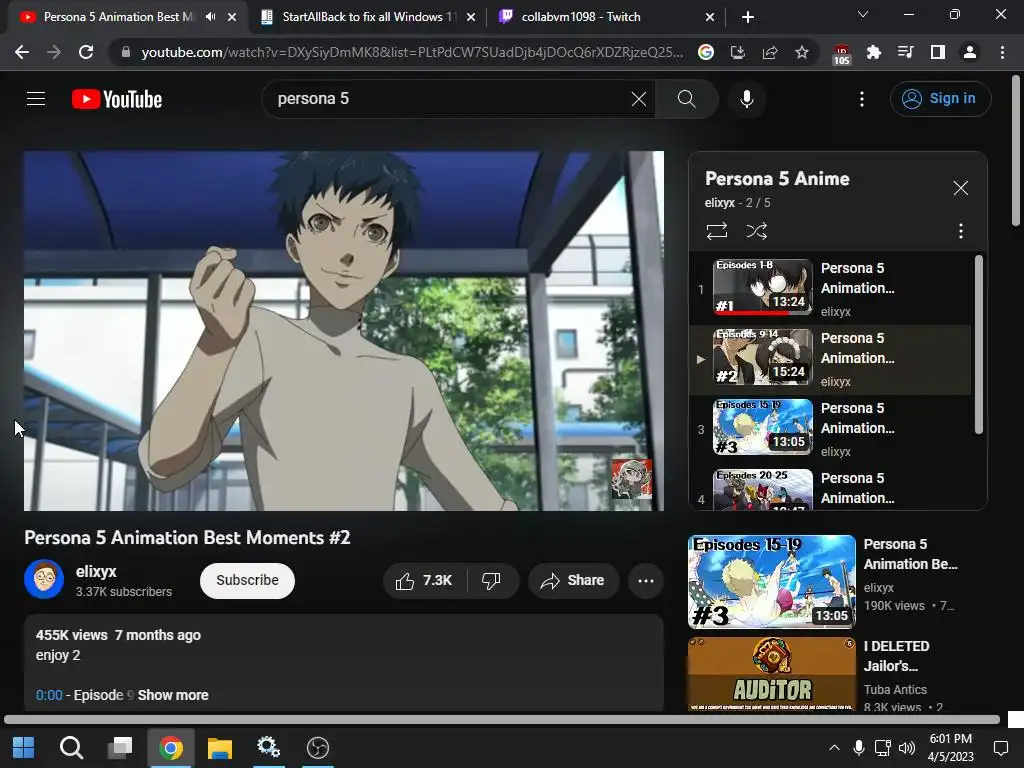
Task: Open OBS Studio from taskbar
Action: 317,748
